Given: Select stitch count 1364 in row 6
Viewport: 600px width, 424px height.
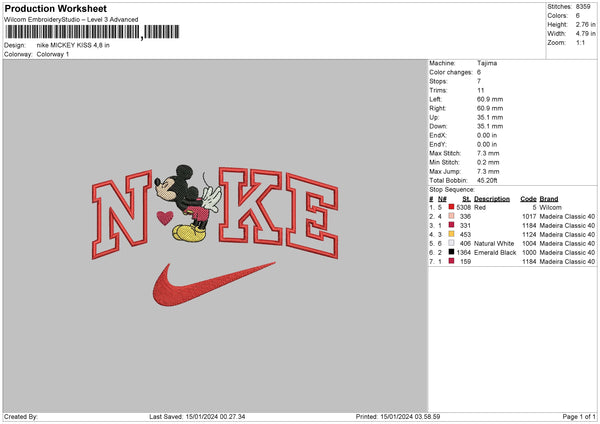Looking at the screenshot, I should [x=463, y=253].
